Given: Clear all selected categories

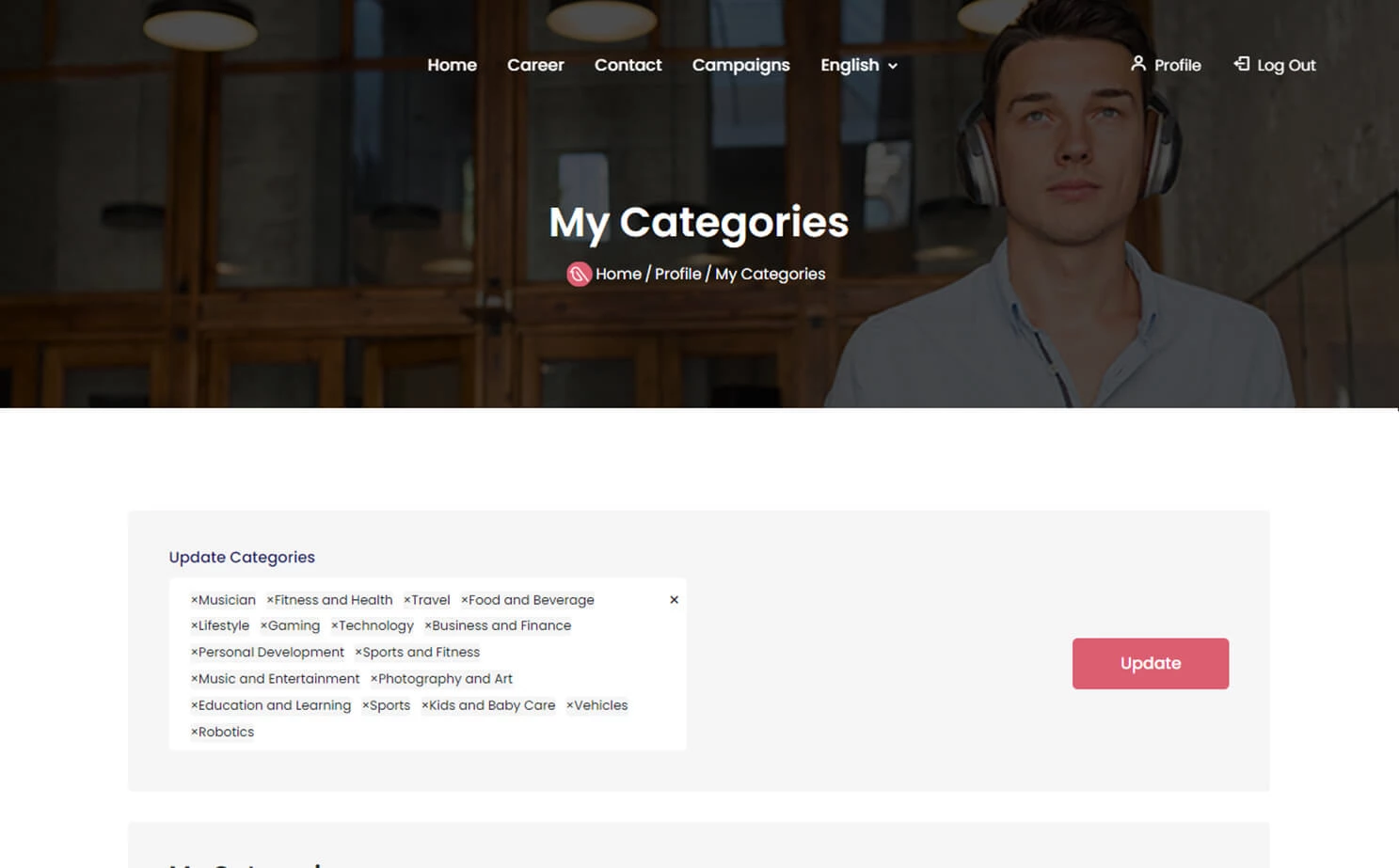Looking at the screenshot, I should 674,599.
